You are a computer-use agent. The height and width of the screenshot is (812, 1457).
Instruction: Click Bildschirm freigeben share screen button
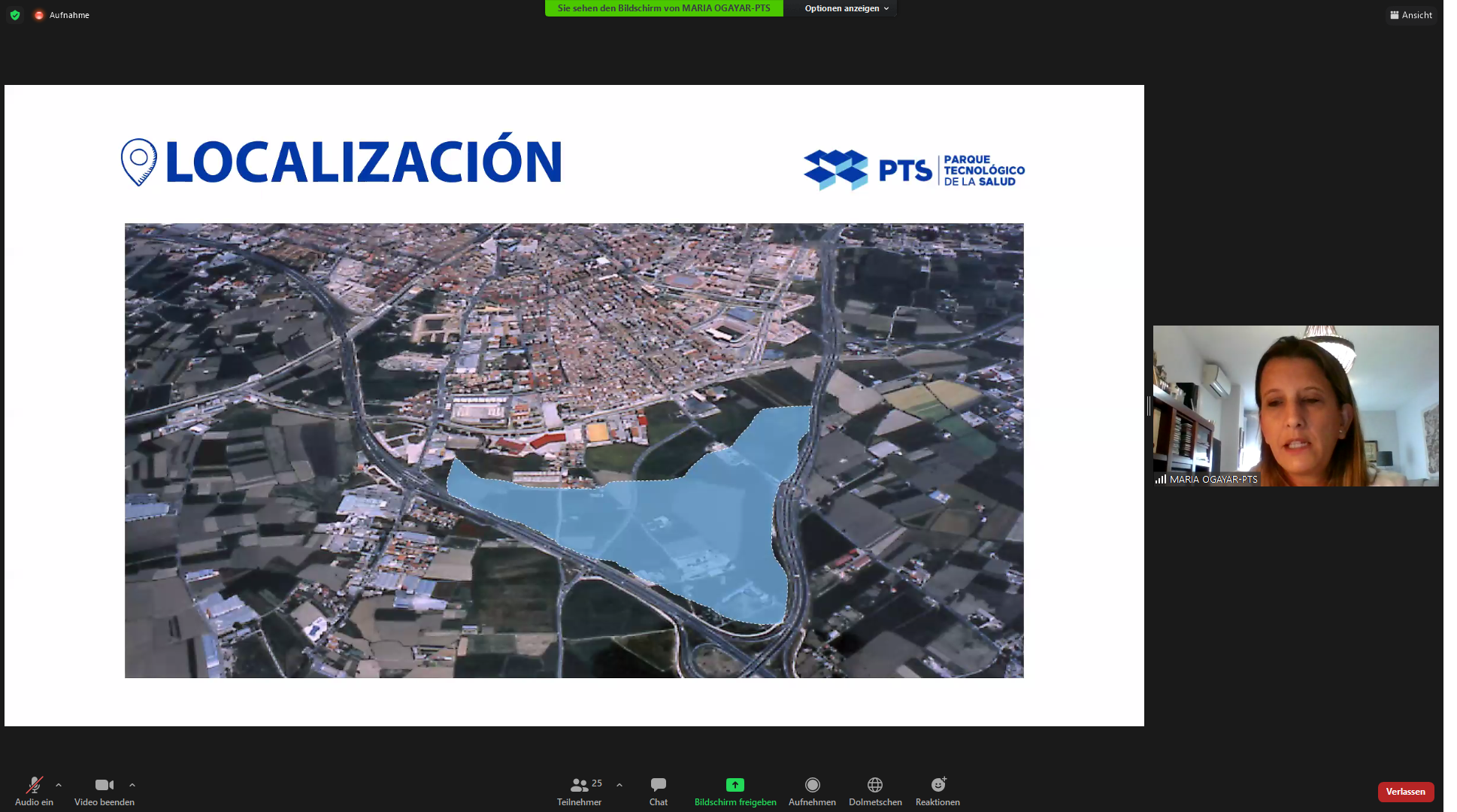pos(735,786)
